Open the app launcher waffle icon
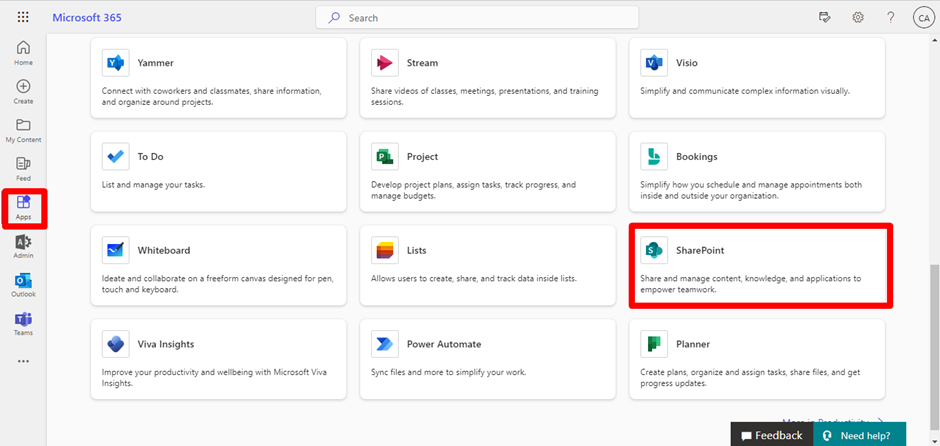940x446 pixels. point(23,17)
